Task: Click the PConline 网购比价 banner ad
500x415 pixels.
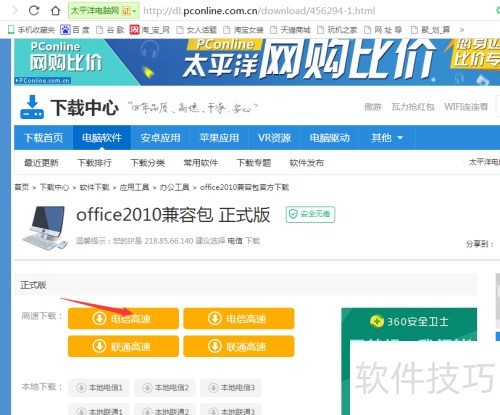Action: coord(257,62)
